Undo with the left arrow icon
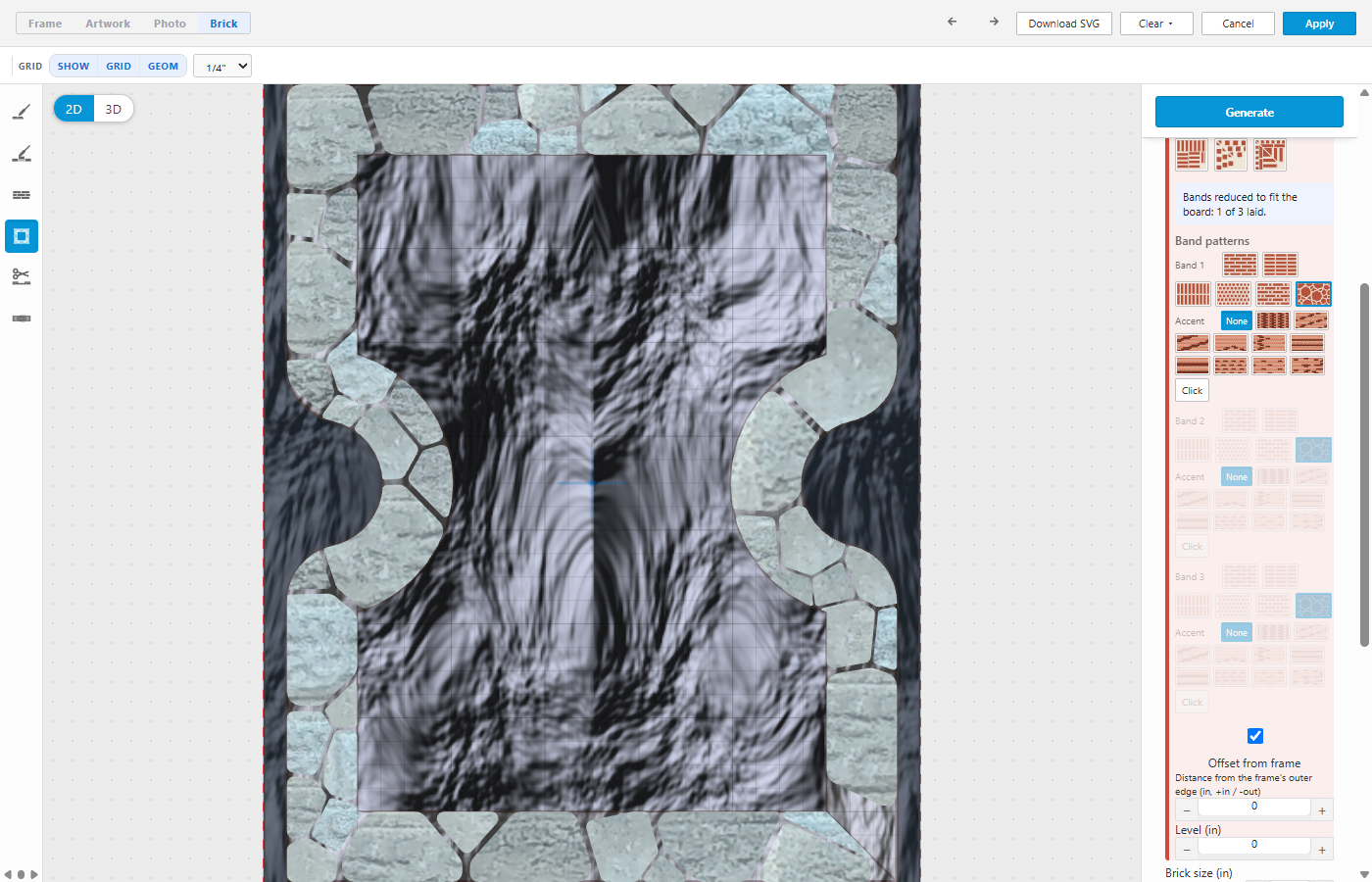Image resolution: width=1372 pixels, height=882 pixels. coord(952,22)
